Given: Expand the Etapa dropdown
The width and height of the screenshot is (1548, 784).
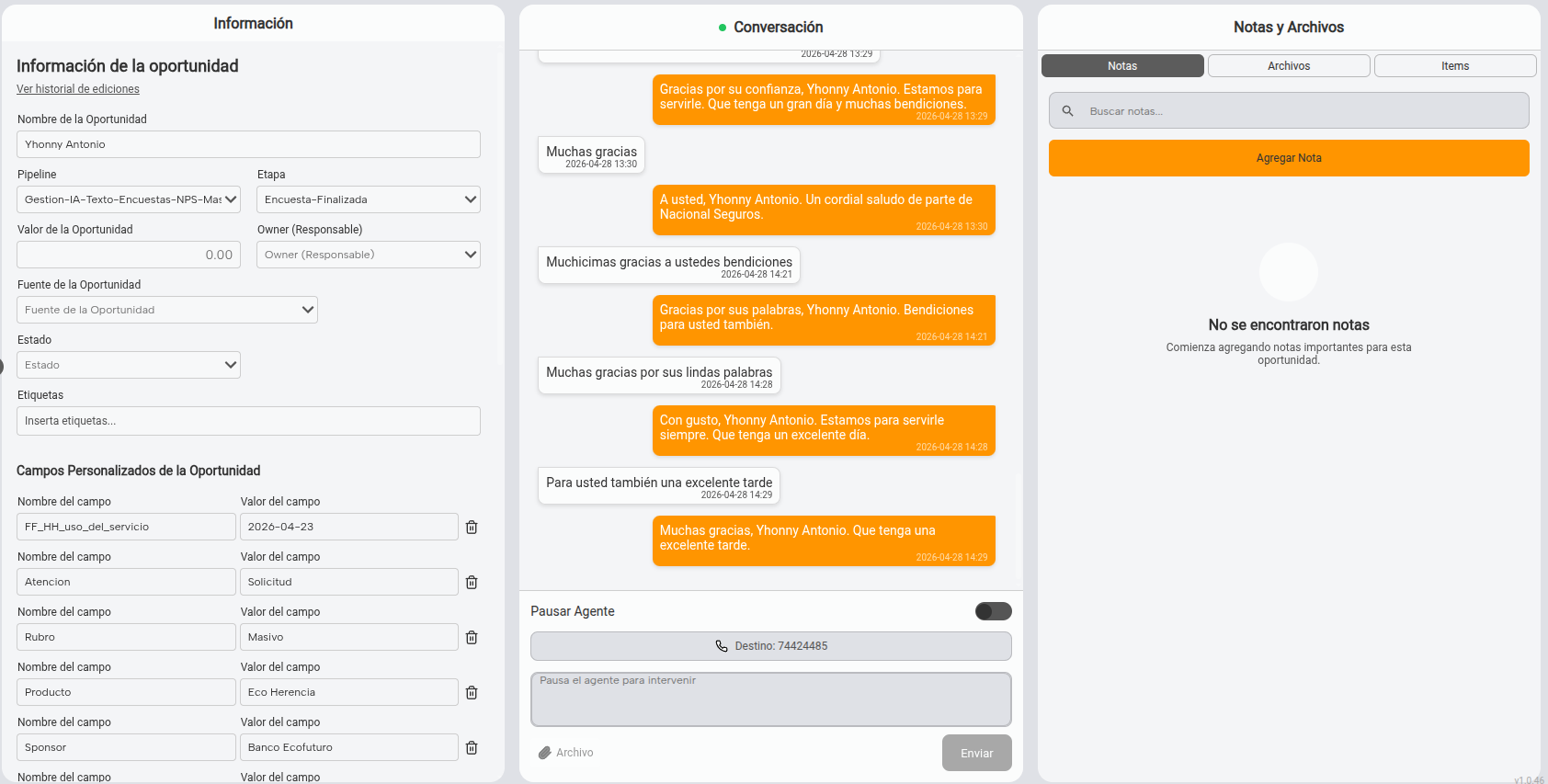Looking at the screenshot, I should click(369, 199).
